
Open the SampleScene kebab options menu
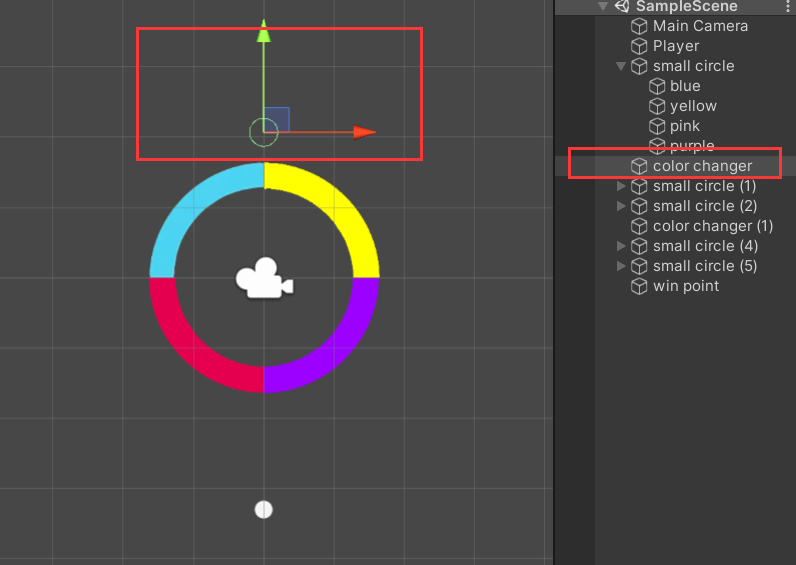(x=788, y=6)
